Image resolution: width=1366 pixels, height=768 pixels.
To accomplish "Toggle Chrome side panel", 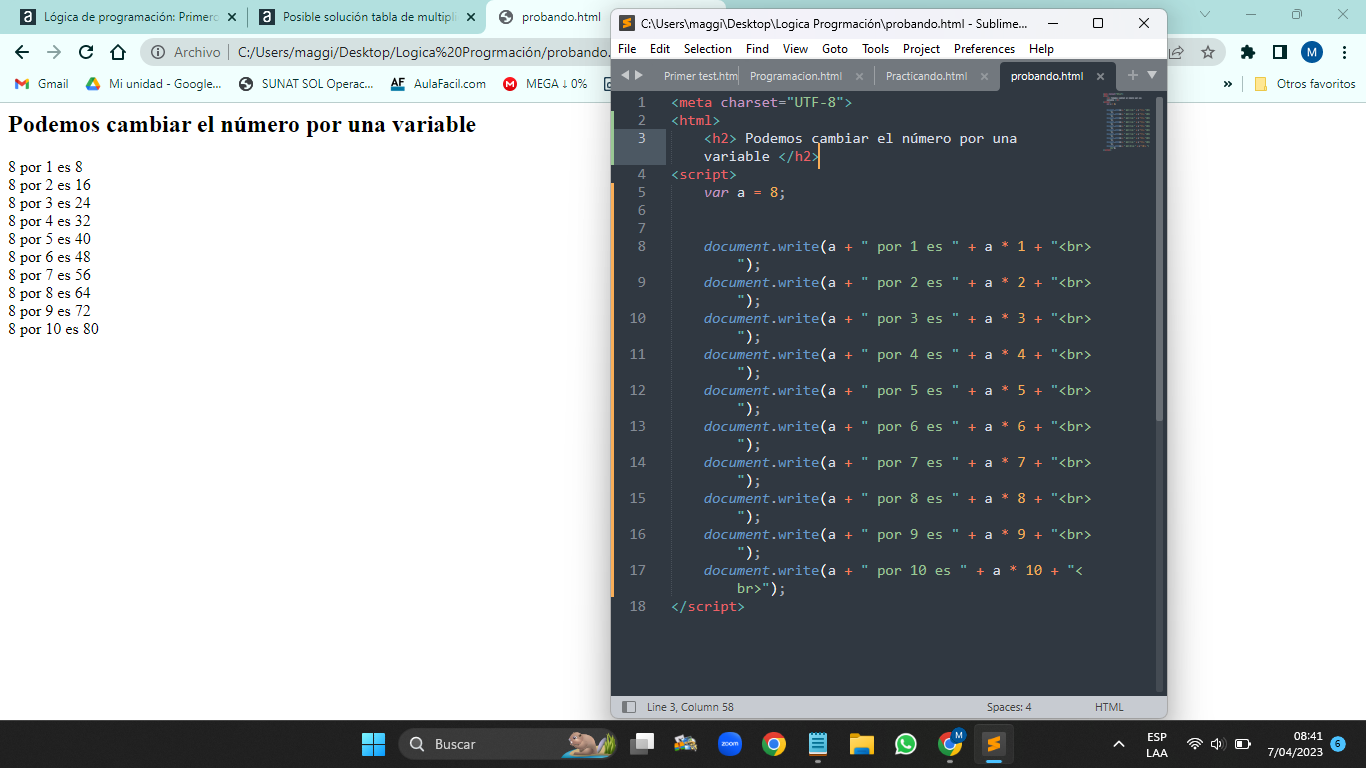I will [x=1279, y=52].
